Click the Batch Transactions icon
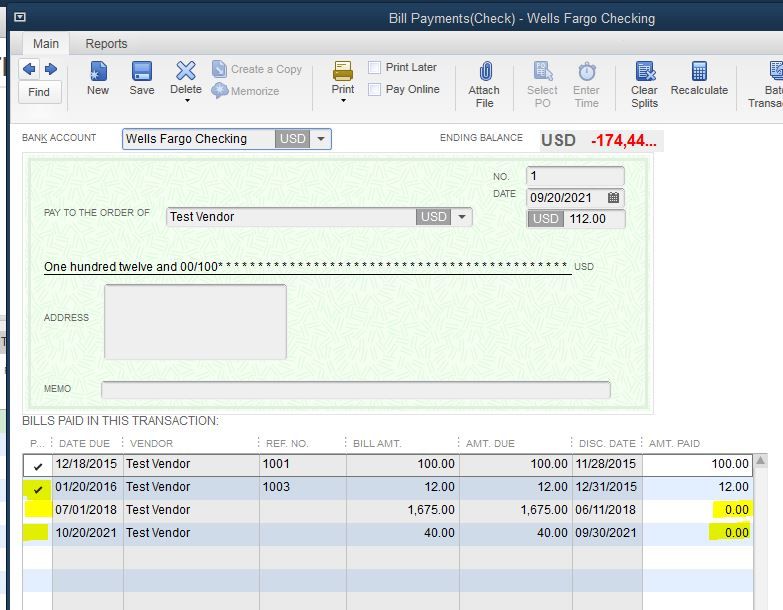Image resolution: width=783 pixels, height=610 pixels. [x=776, y=71]
